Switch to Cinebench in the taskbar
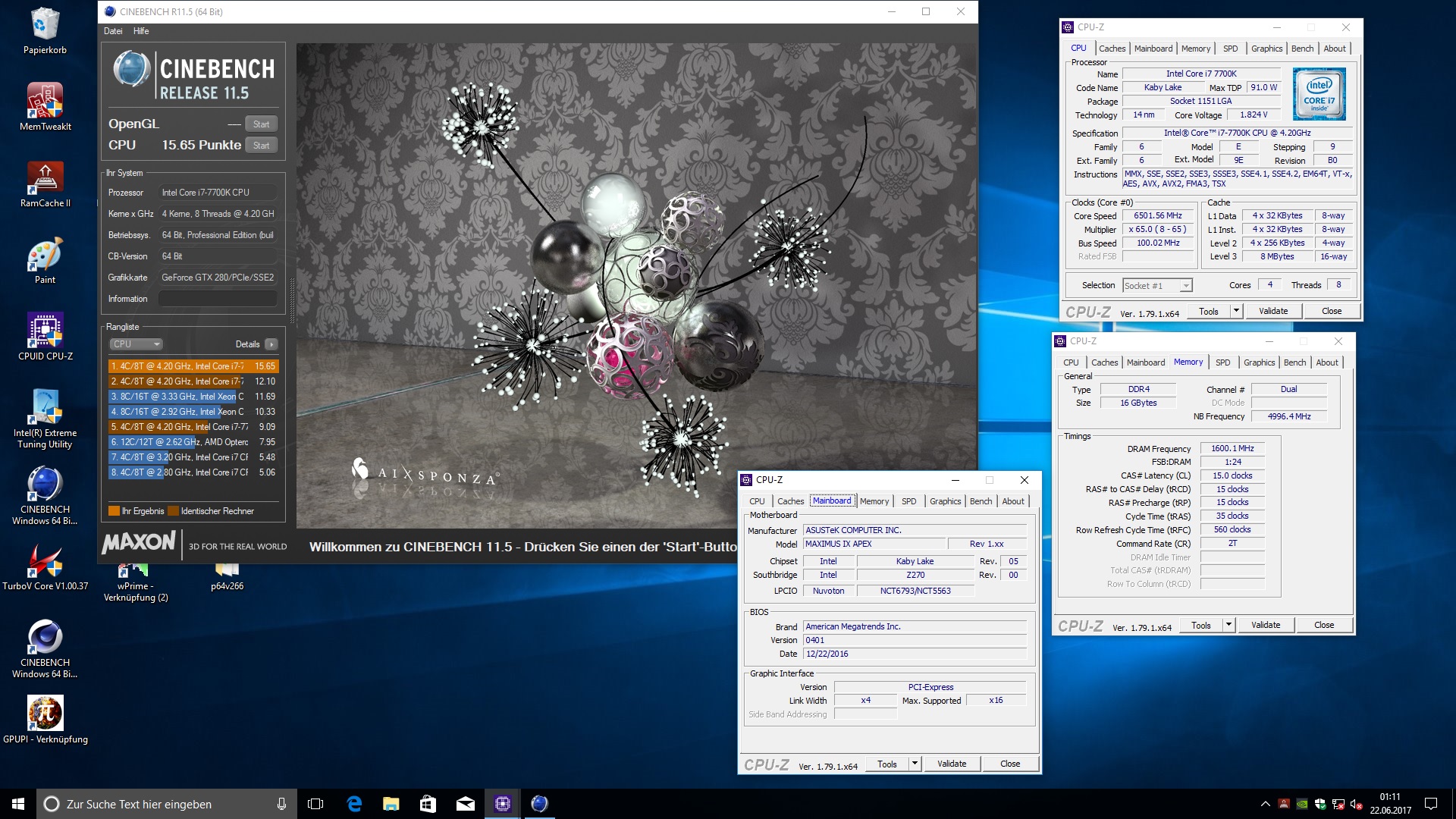This screenshot has height=819, width=1456. pos(539,804)
